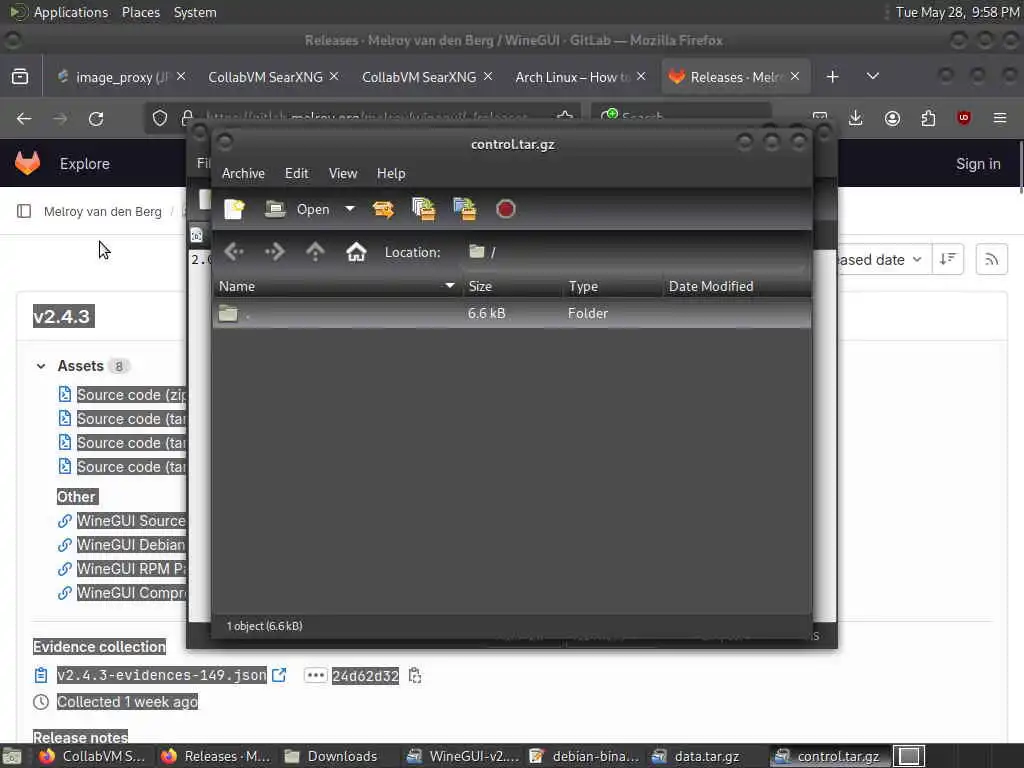Download Source code (zip) asset
Image resolution: width=1024 pixels, height=768 pixels.
(x=131, y=394)
